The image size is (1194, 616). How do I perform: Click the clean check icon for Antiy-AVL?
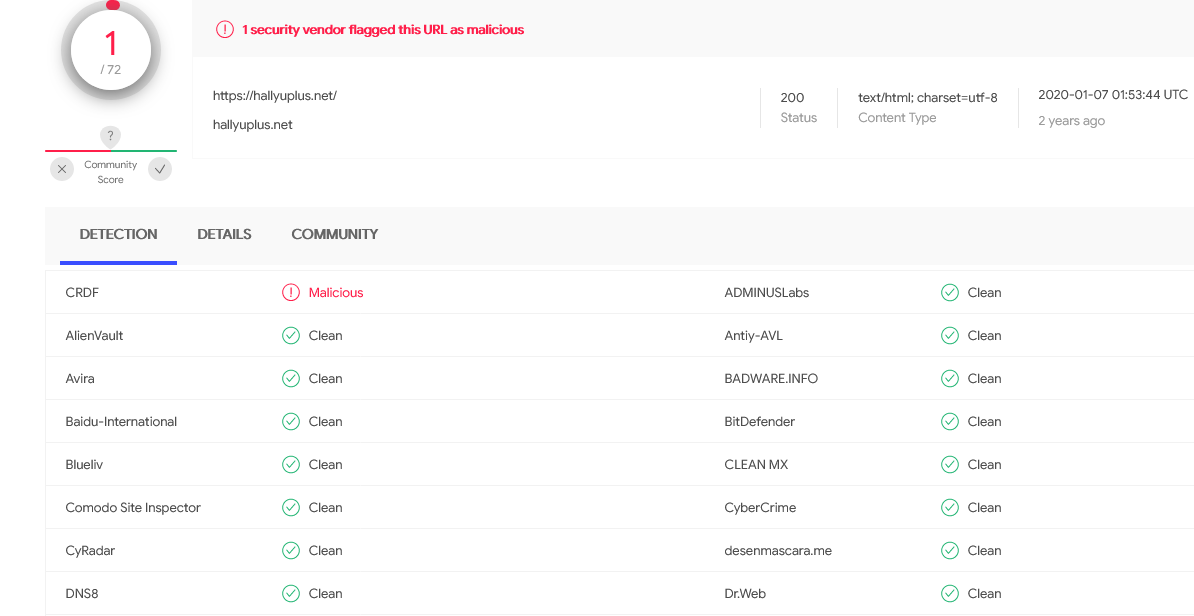(x=950, y=336)
